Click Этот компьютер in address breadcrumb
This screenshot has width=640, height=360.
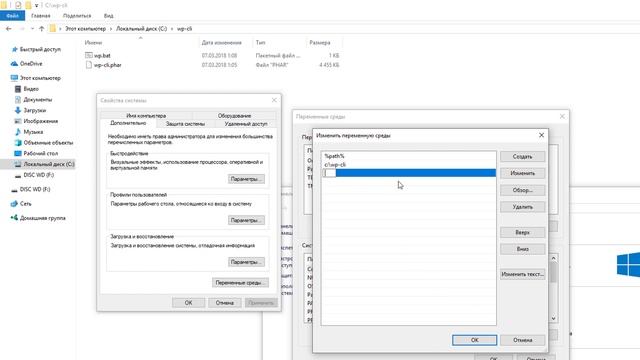85,29
